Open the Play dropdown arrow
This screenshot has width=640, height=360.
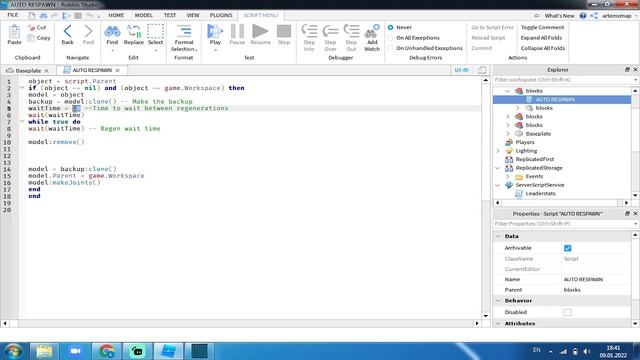(215, 50)
